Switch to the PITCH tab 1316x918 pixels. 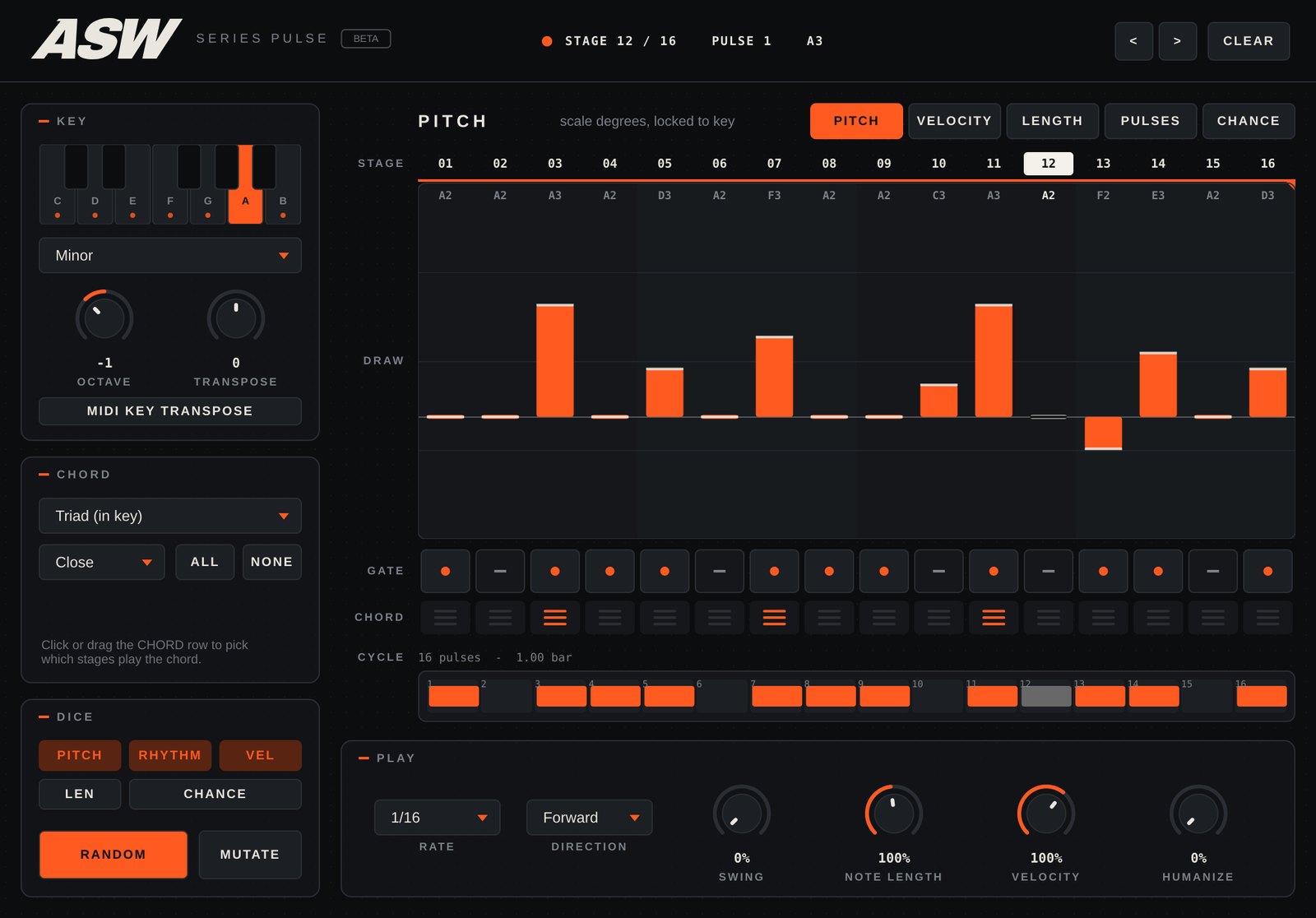pyautogui.click(x=856, y=121)
